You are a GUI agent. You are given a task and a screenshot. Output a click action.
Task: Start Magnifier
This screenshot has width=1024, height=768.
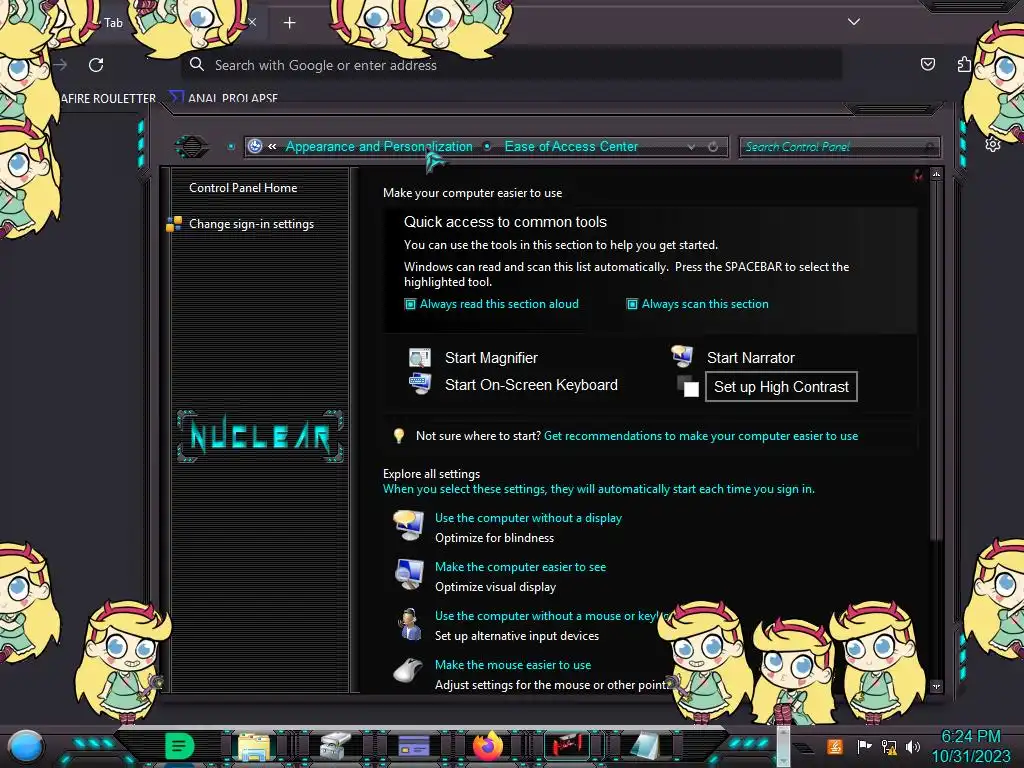[491, 358]
